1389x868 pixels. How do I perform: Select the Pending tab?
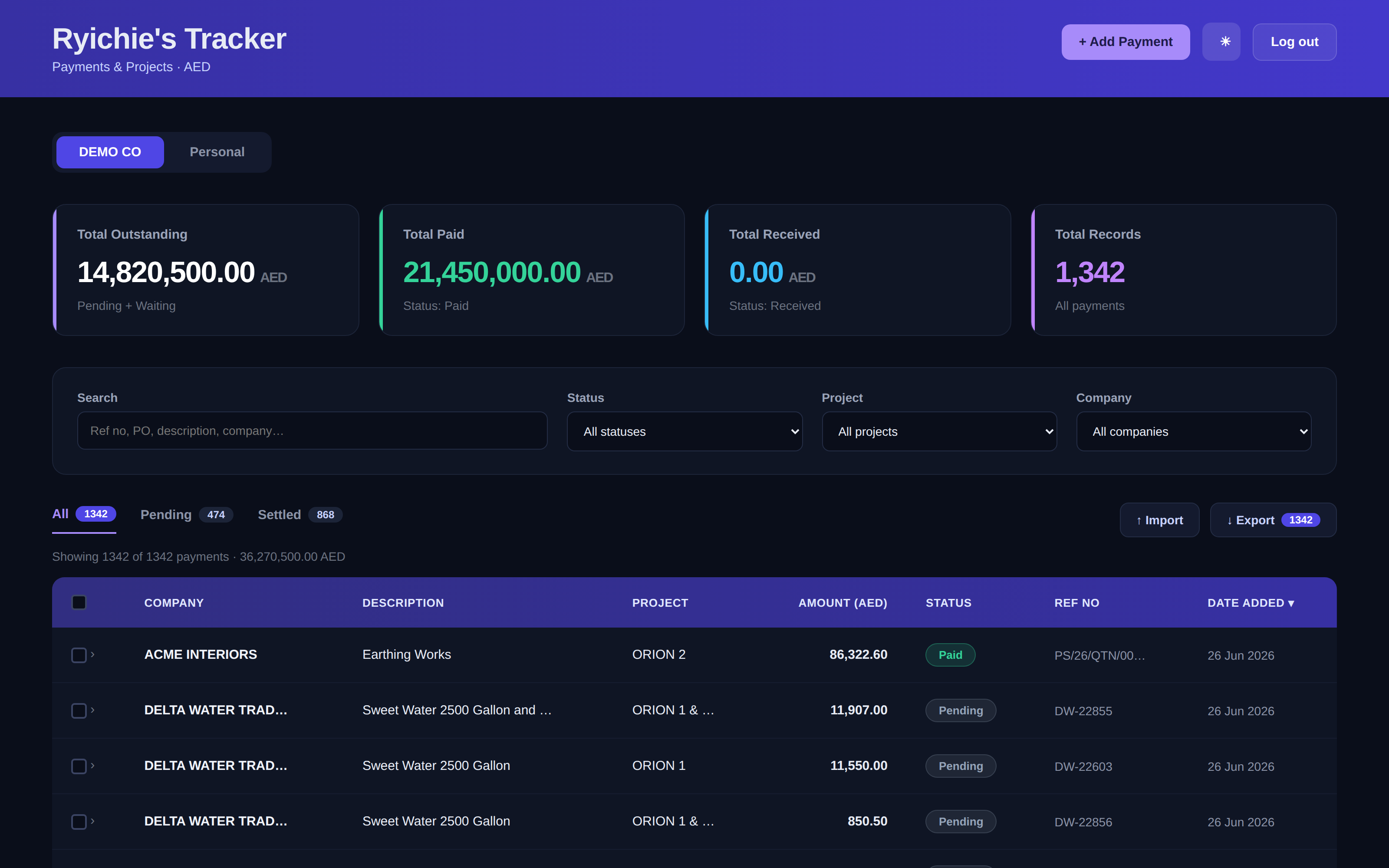(187, 515)
